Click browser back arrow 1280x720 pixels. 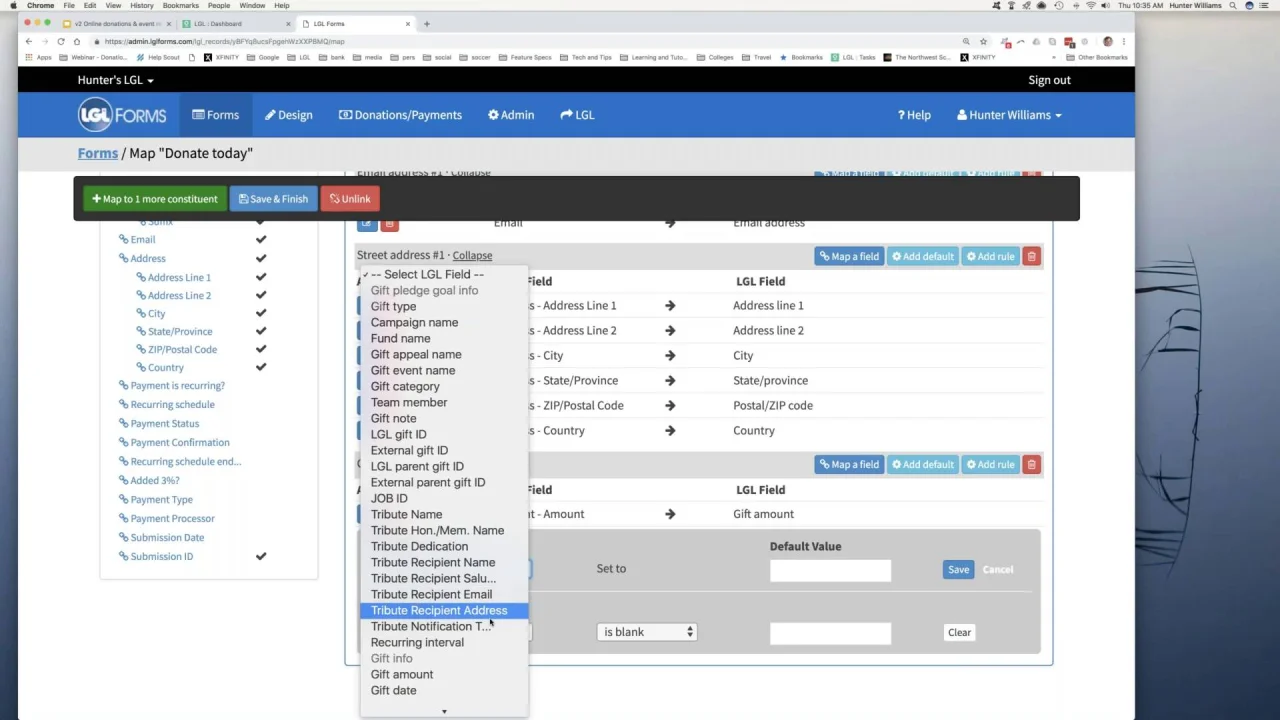click(x=28, y=41)
